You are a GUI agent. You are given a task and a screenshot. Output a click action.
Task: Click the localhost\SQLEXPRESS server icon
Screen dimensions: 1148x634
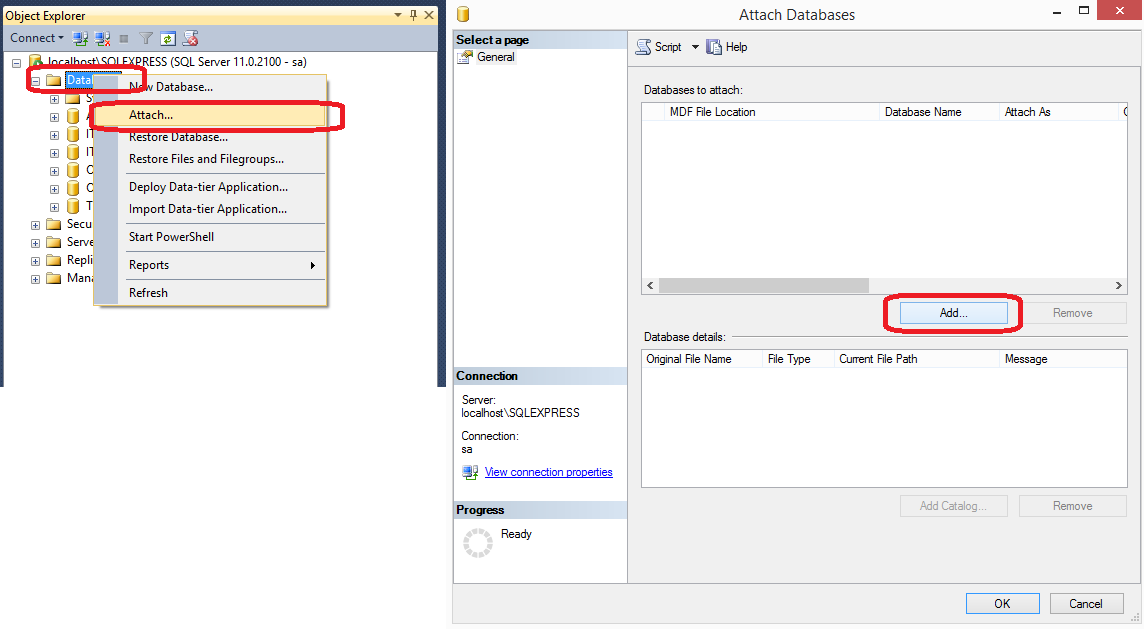(x=35, y=61)
